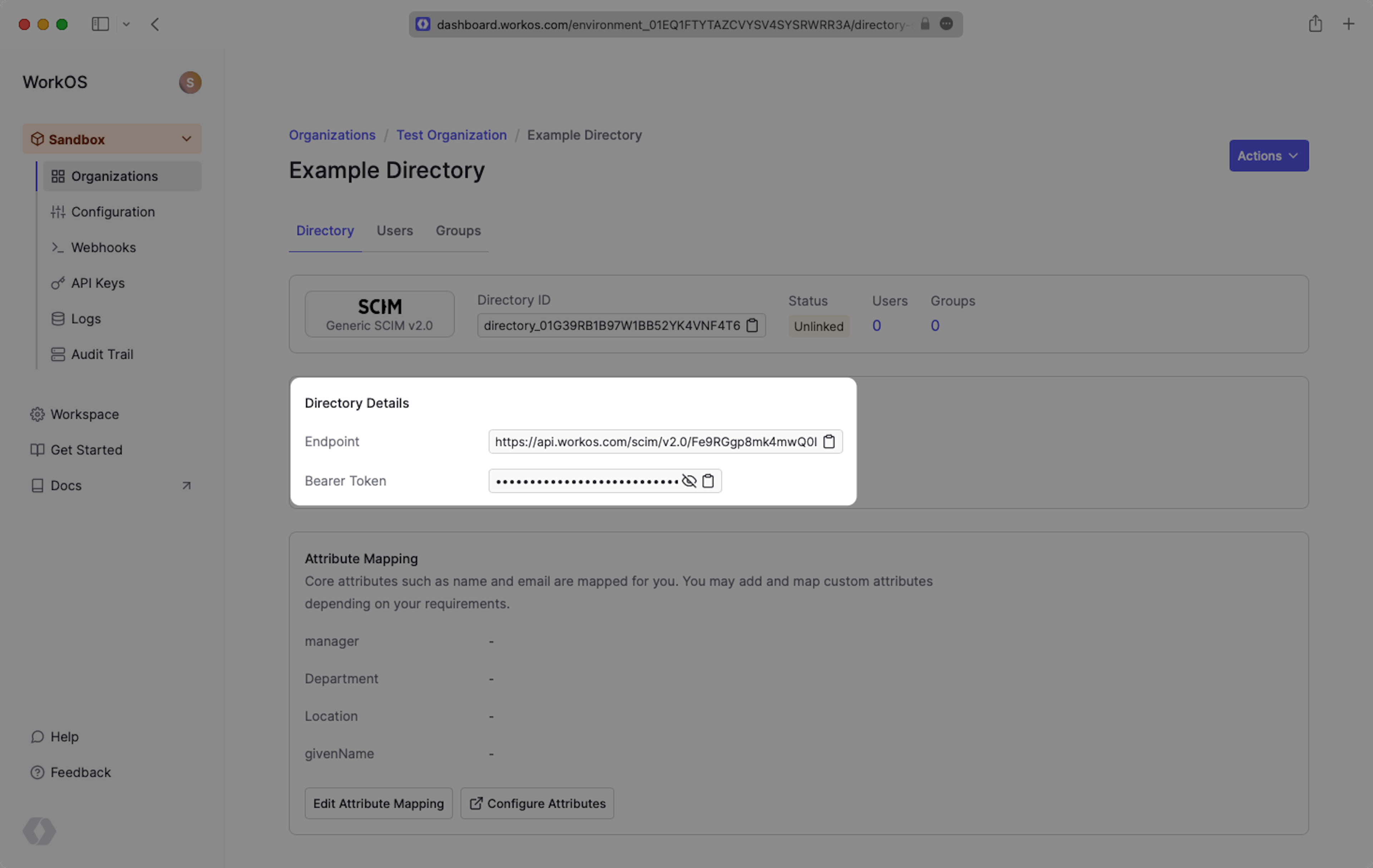
Task: Reveal the hidden Bearer Token
Action: (x=689, y=481)
